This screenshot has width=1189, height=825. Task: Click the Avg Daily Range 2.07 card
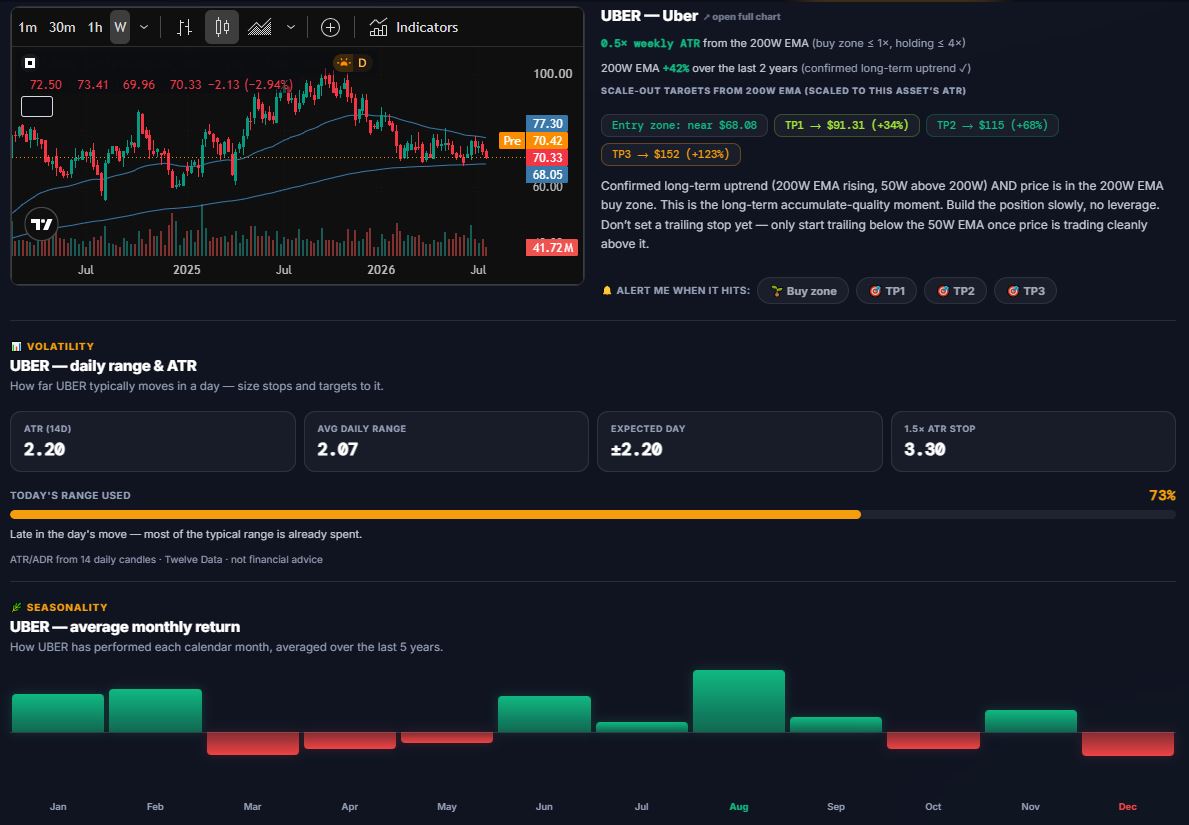(x=446, y=441)
